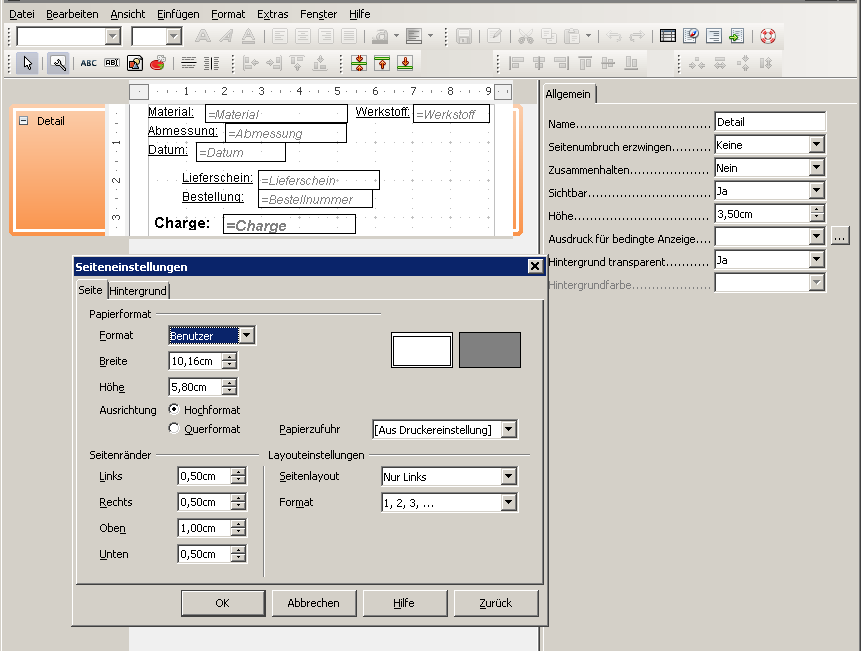Open the Report Navigator

(x=691, y=36)
